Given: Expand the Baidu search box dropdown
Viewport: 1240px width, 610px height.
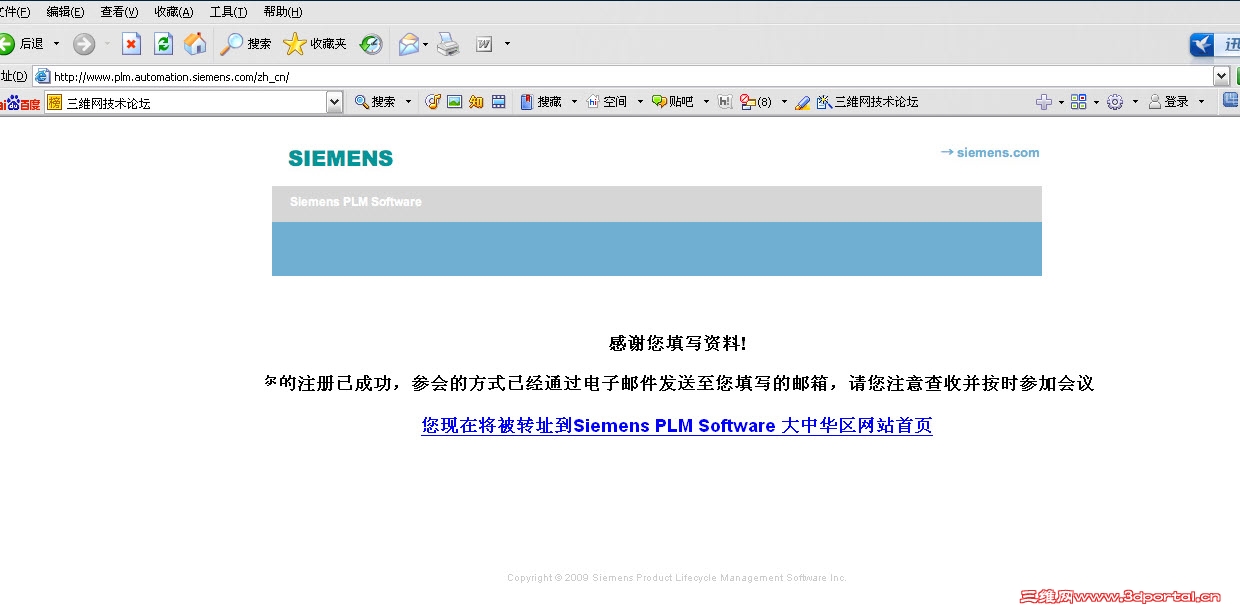Looking at the screenshot, I should click(334, 102).
